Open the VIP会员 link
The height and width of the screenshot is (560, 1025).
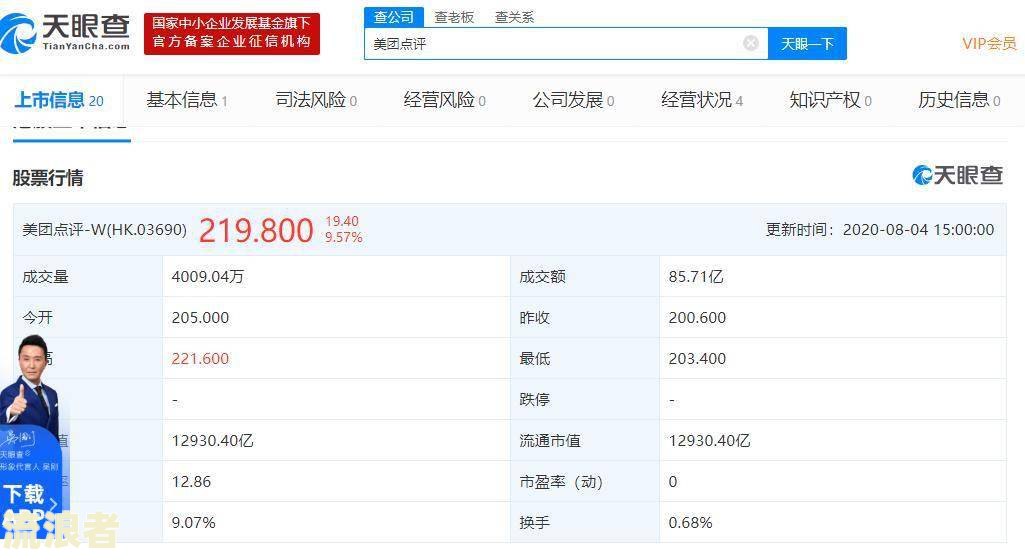click(989, 44)
